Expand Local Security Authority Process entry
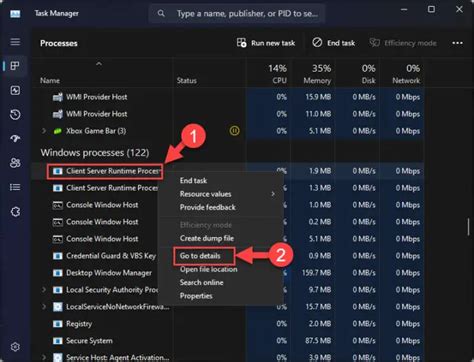Screen dimensions: 474x362 tap(44, 290)
